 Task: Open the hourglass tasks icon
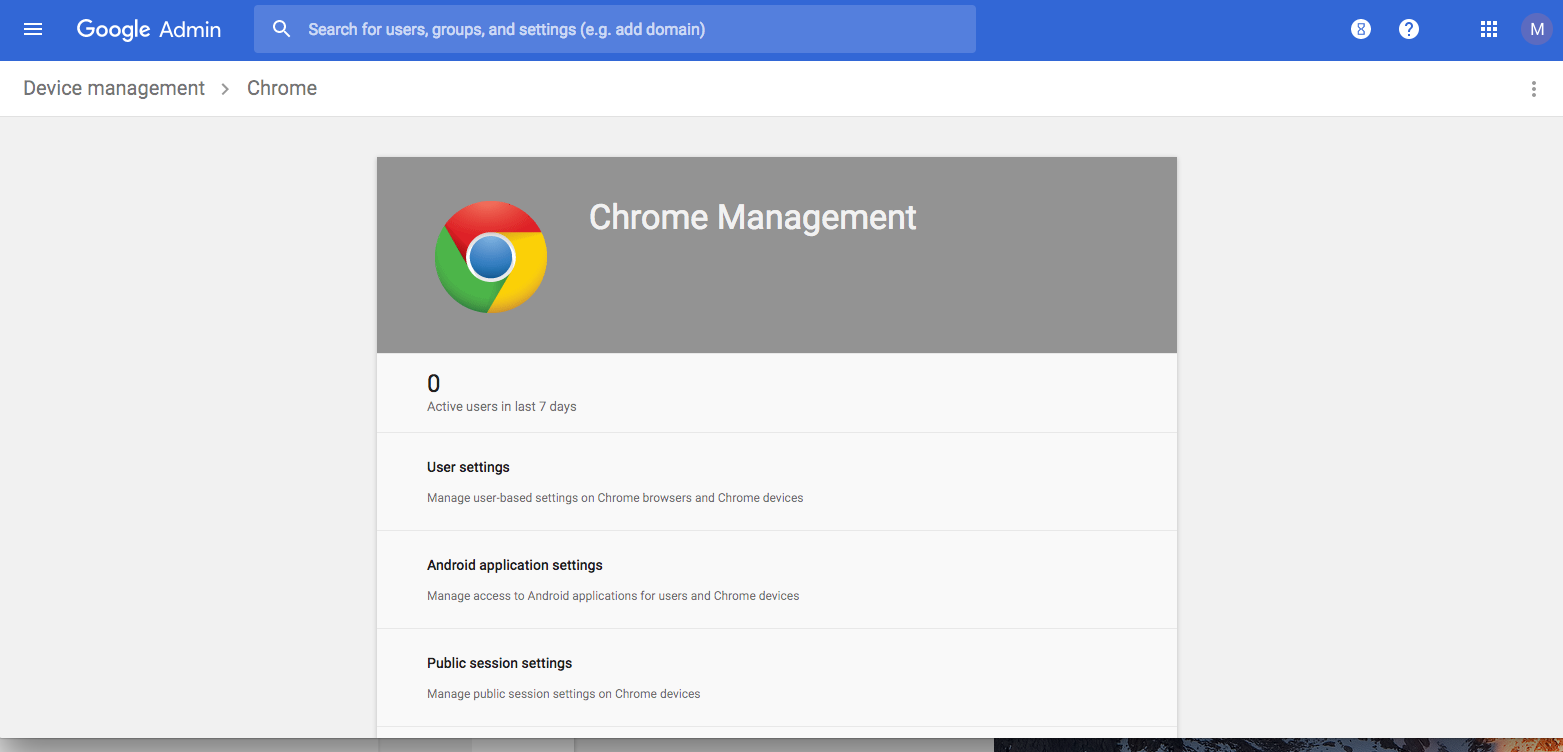[1361, 29]
